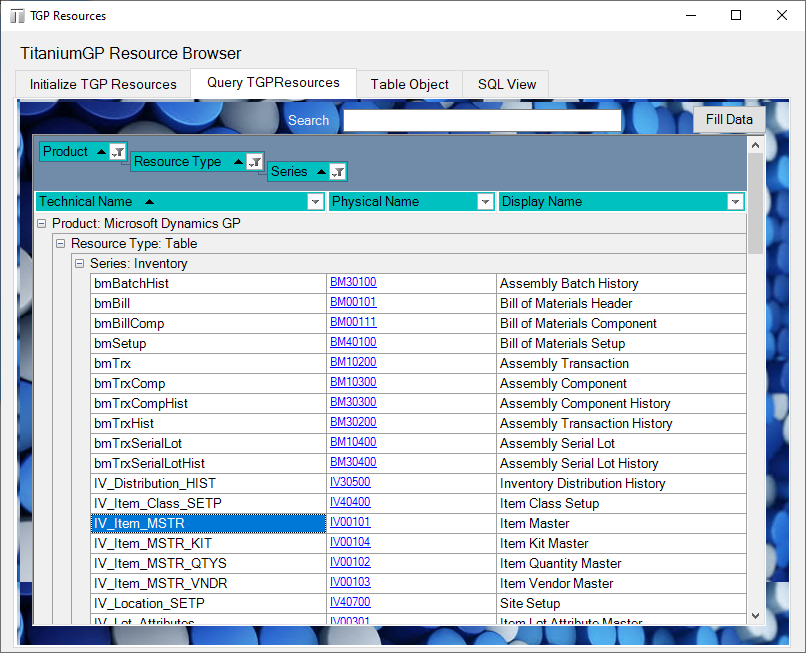Click the Item Vendor Master display name

click(557, 584)
